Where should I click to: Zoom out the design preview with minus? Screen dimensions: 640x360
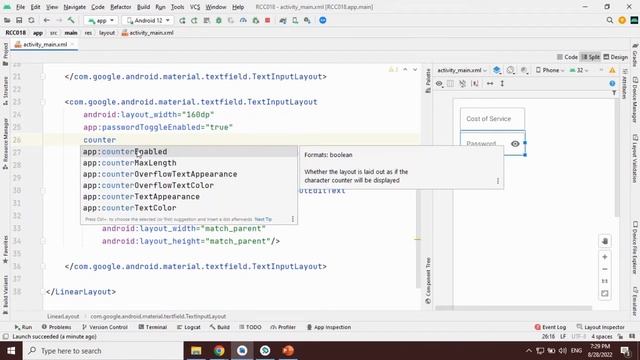pyautogui.click(x=605, y=269)
